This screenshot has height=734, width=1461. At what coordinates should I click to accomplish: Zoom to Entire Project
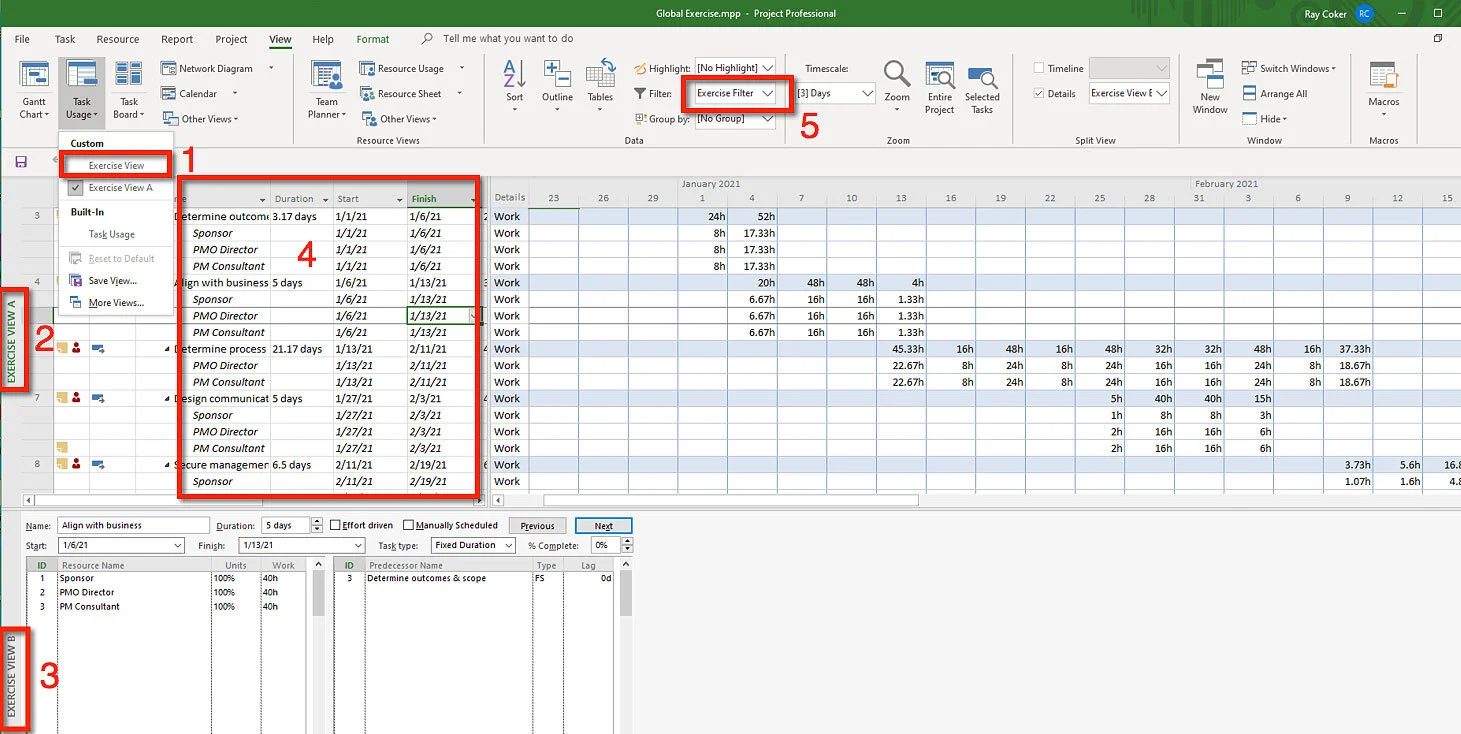[939, 88]
